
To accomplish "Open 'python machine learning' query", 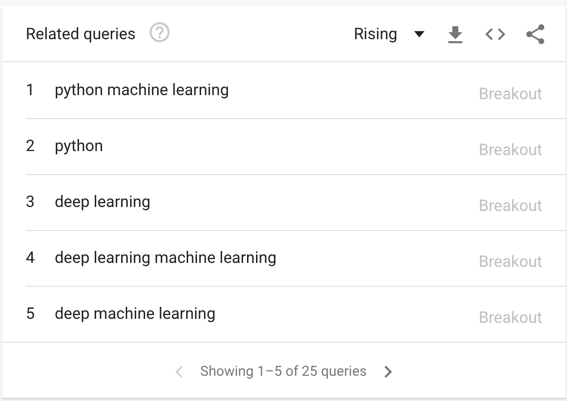I will click(142, 90).
